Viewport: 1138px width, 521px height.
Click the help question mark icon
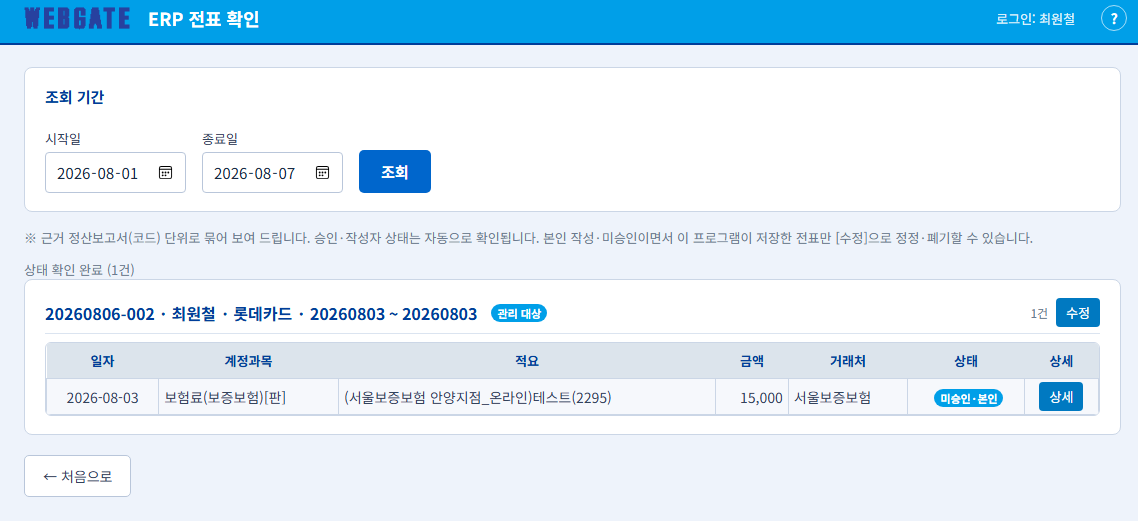1113,19
